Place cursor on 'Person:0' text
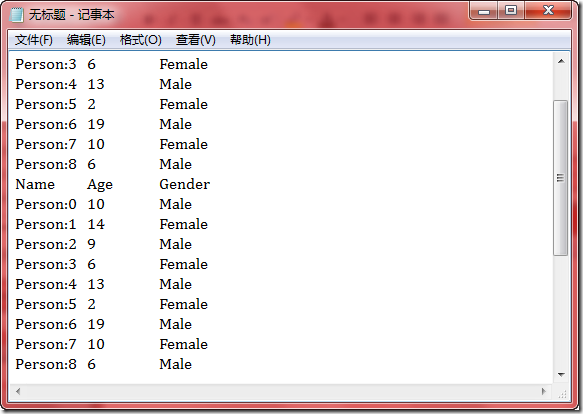583x414 pixels. click(x=46, y=204)
